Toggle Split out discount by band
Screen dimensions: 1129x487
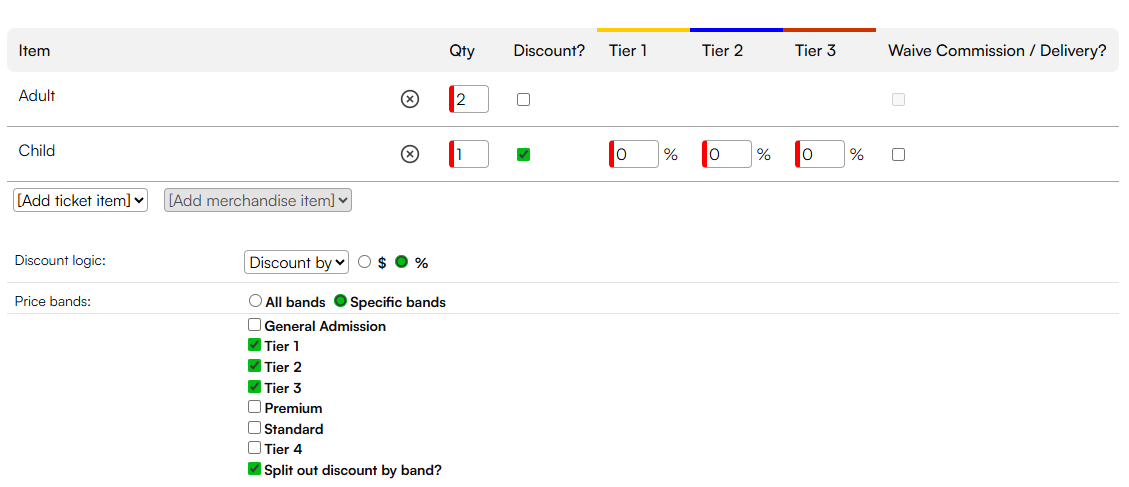[254, 469]
